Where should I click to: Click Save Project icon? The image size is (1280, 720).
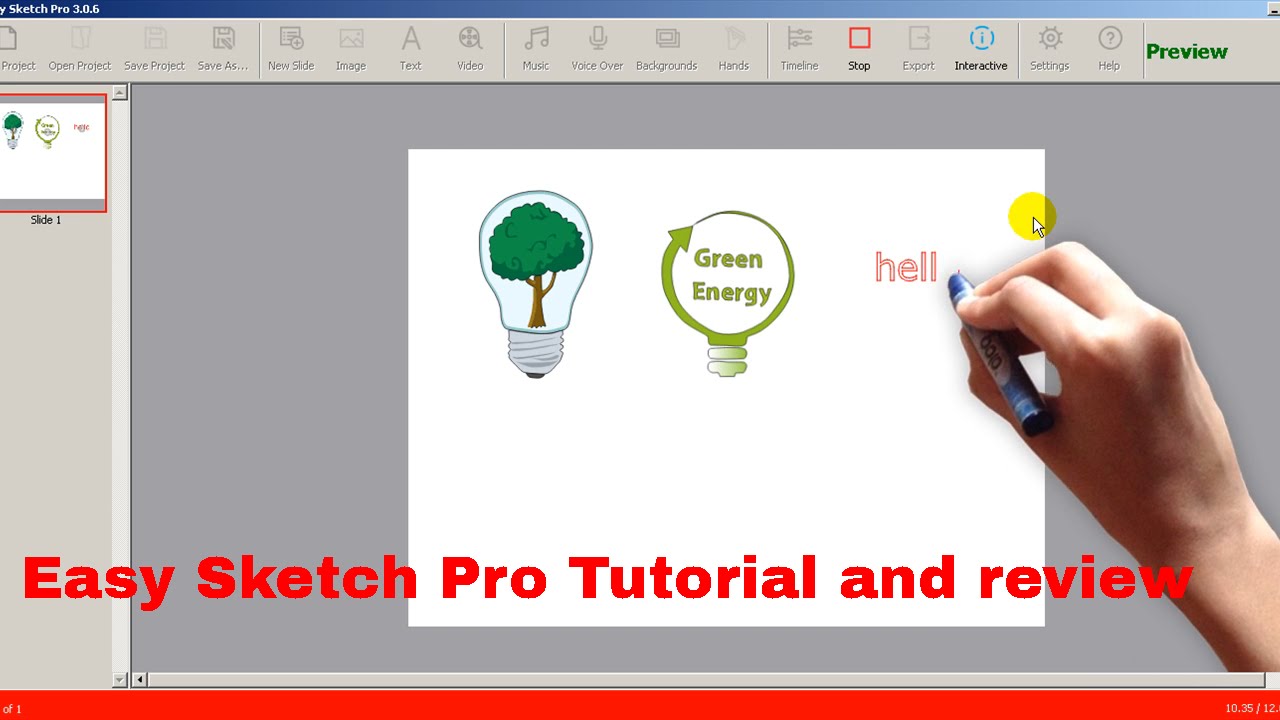[154, 49]
